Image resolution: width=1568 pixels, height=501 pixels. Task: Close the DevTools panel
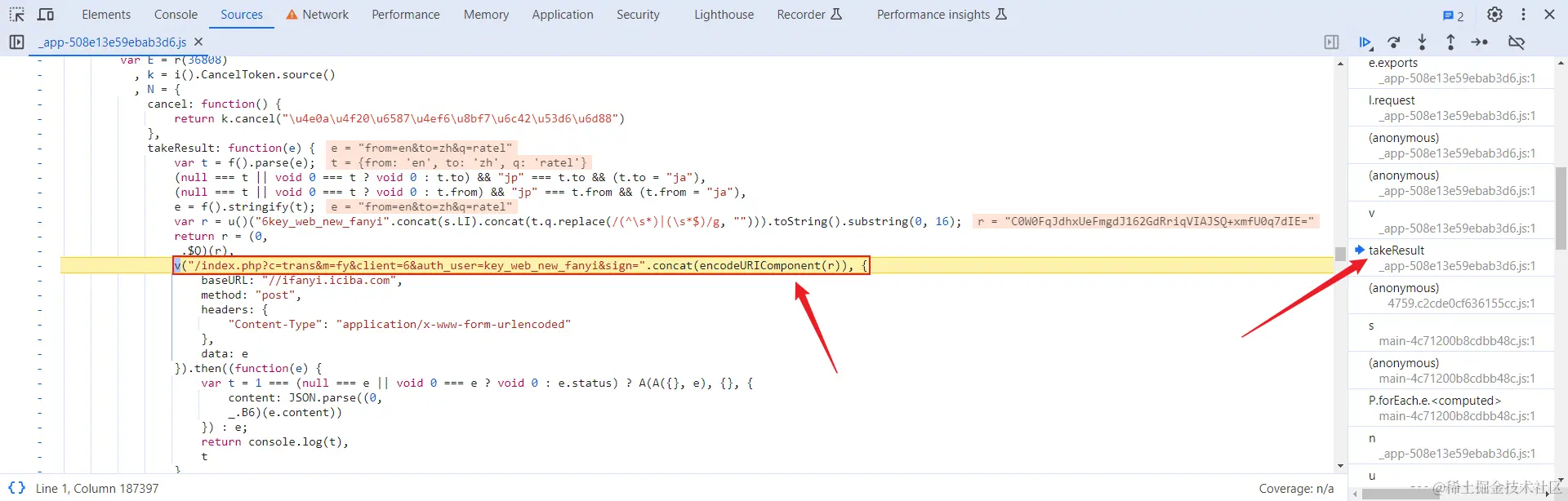pyautogui.click(x=1549, y=15)
